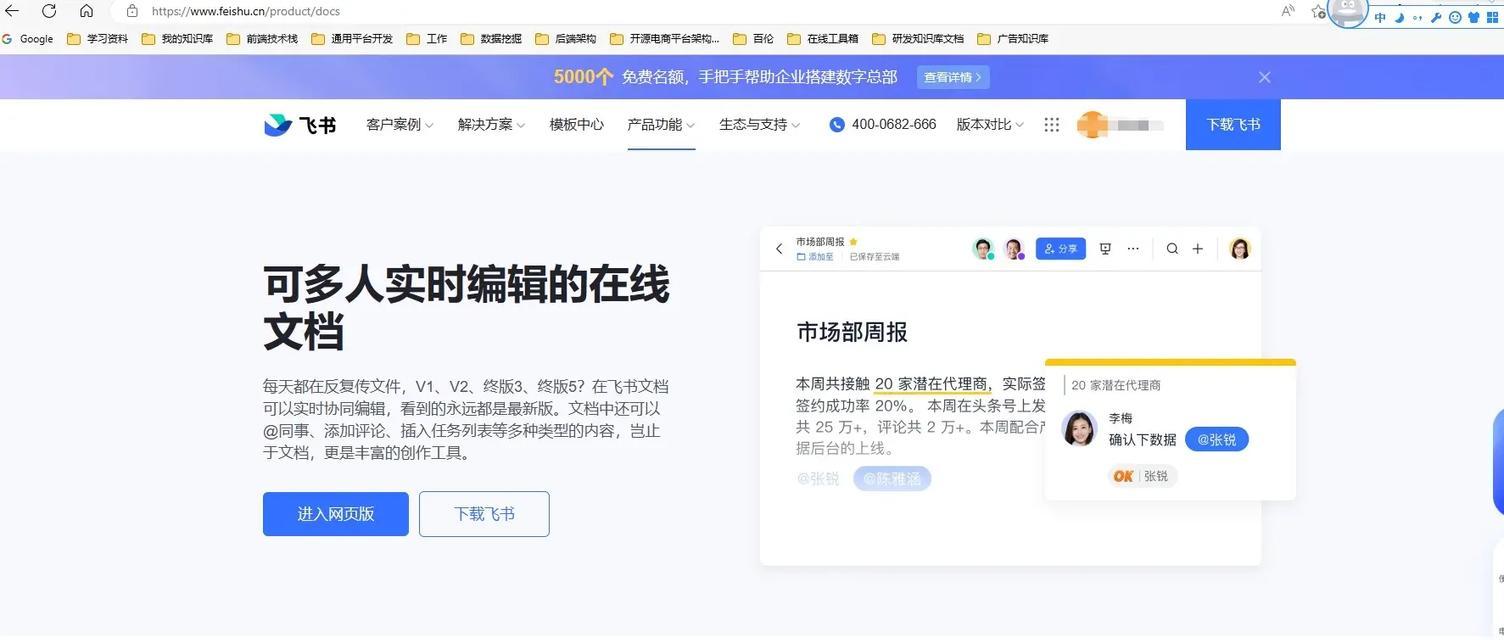Click the shirt skin icon in input toolbar
Viewport: 1504px width, 640px height.
coord(1473,17)
